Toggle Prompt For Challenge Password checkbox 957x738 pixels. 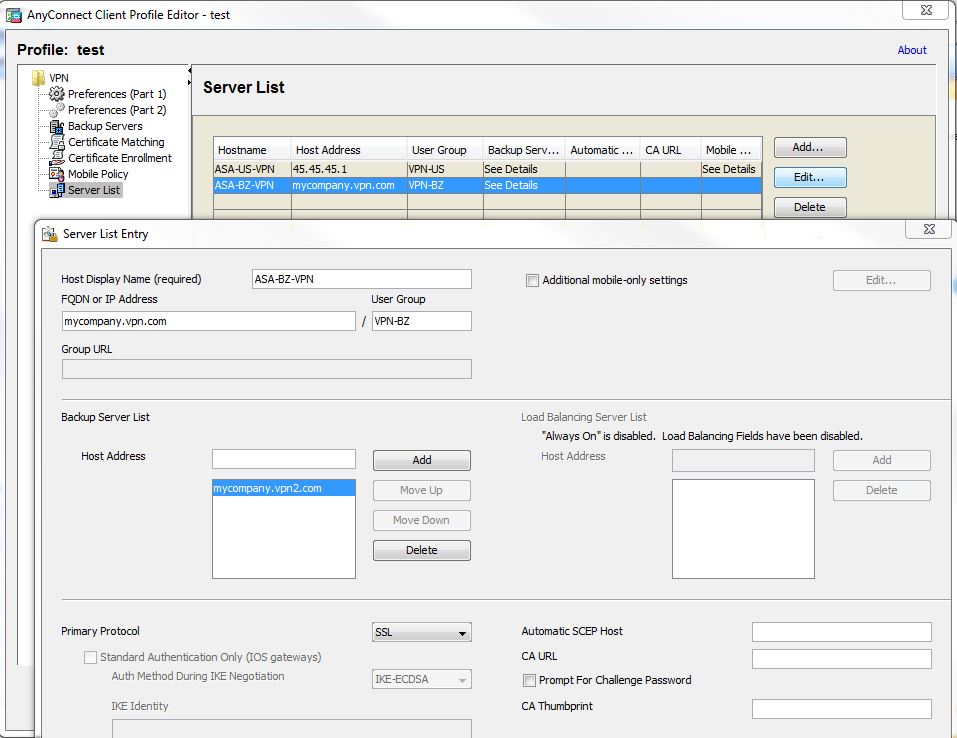click(529, 680)
